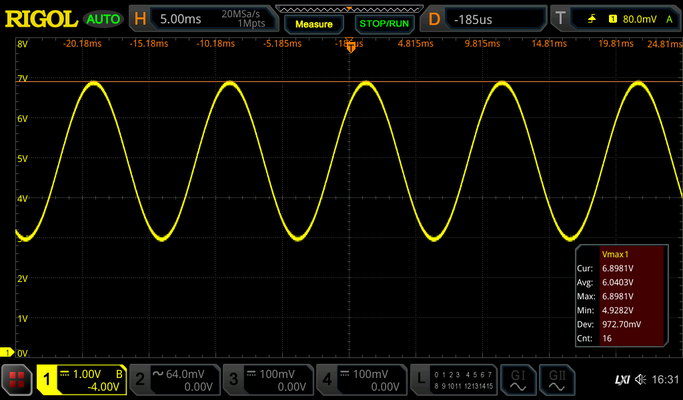Click the -20.18ms time axis label
The image size is (683, 400).
[82, 44]
